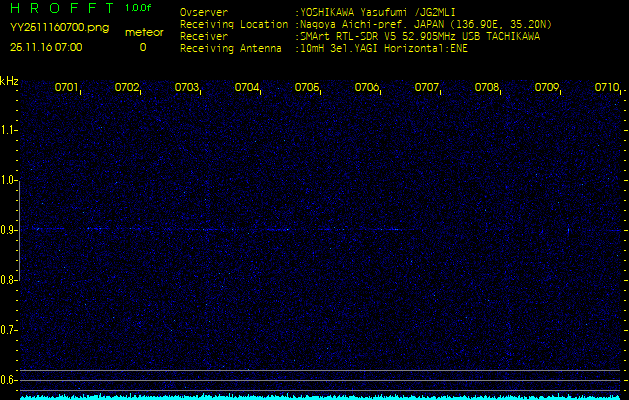Click the SMArt RTL-SDR V5 receiver value
Screen dimensions: 629x400
[x=420, y=37]
